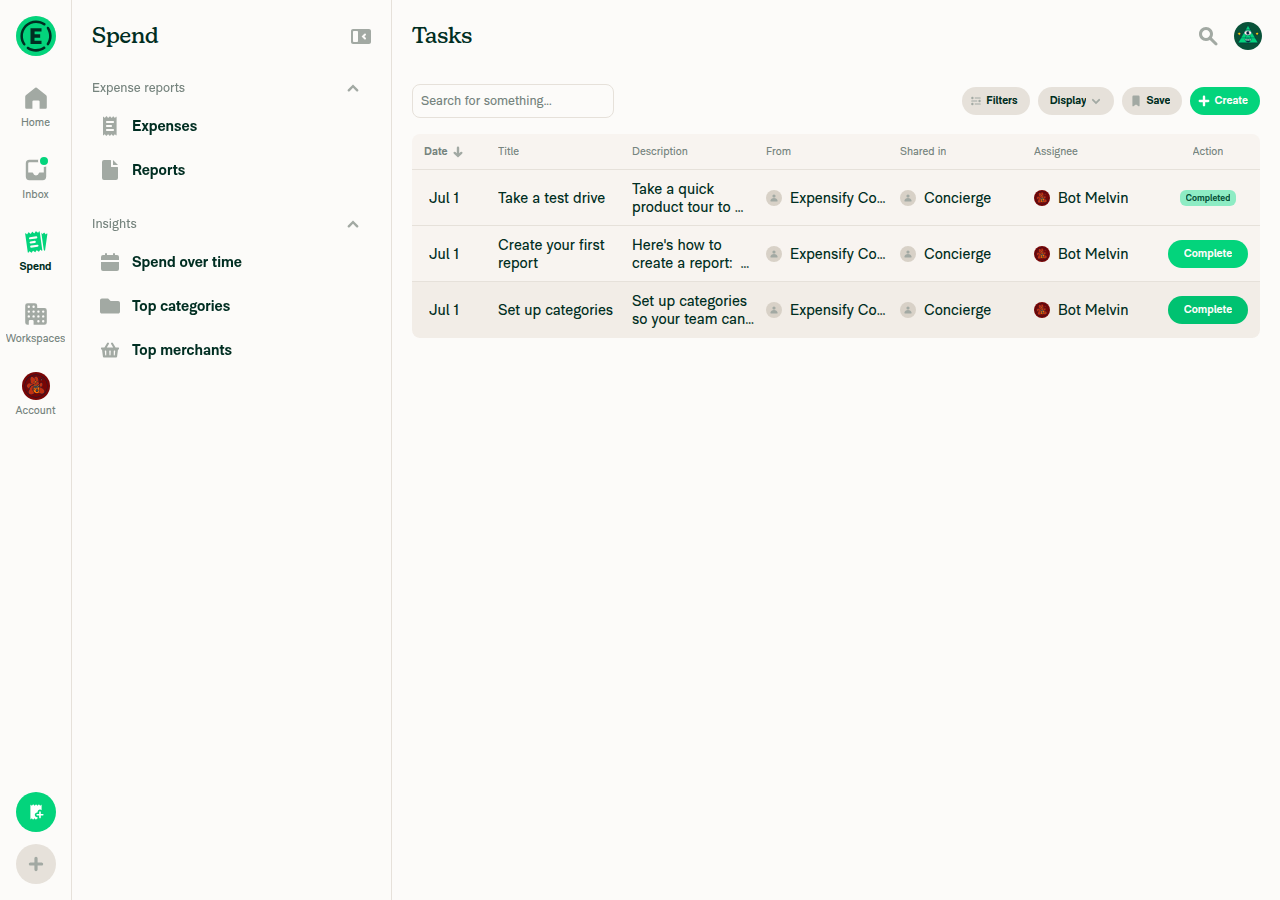The width and height of the screenshot is (1280, 900).
Task: Focus the Search for something field
Action: 513,101
